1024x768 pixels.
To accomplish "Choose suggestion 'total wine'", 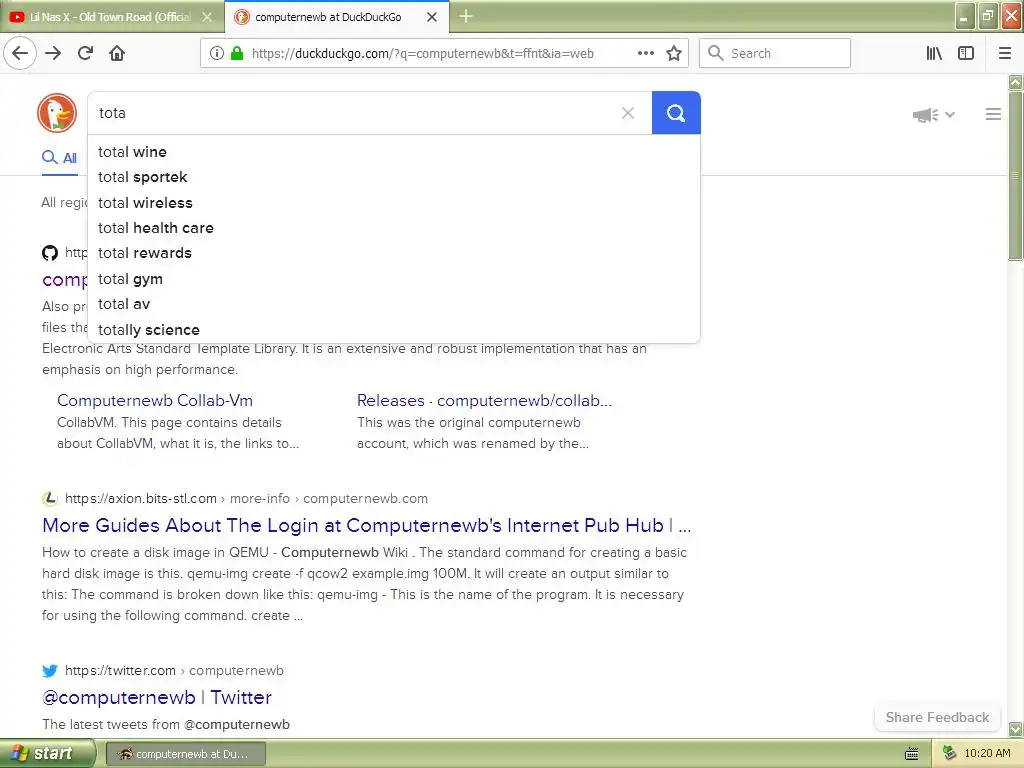I will 394,152.
